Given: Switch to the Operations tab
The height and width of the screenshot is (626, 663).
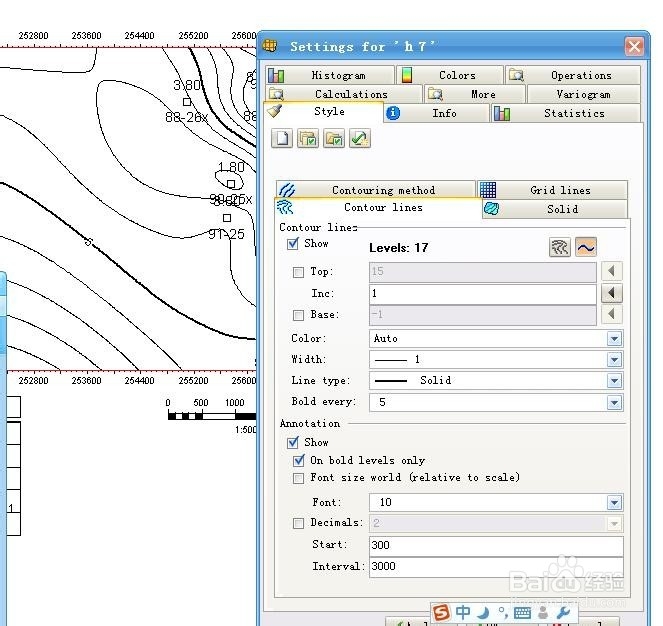Looking at the screenshot, I should click(573, 75).
